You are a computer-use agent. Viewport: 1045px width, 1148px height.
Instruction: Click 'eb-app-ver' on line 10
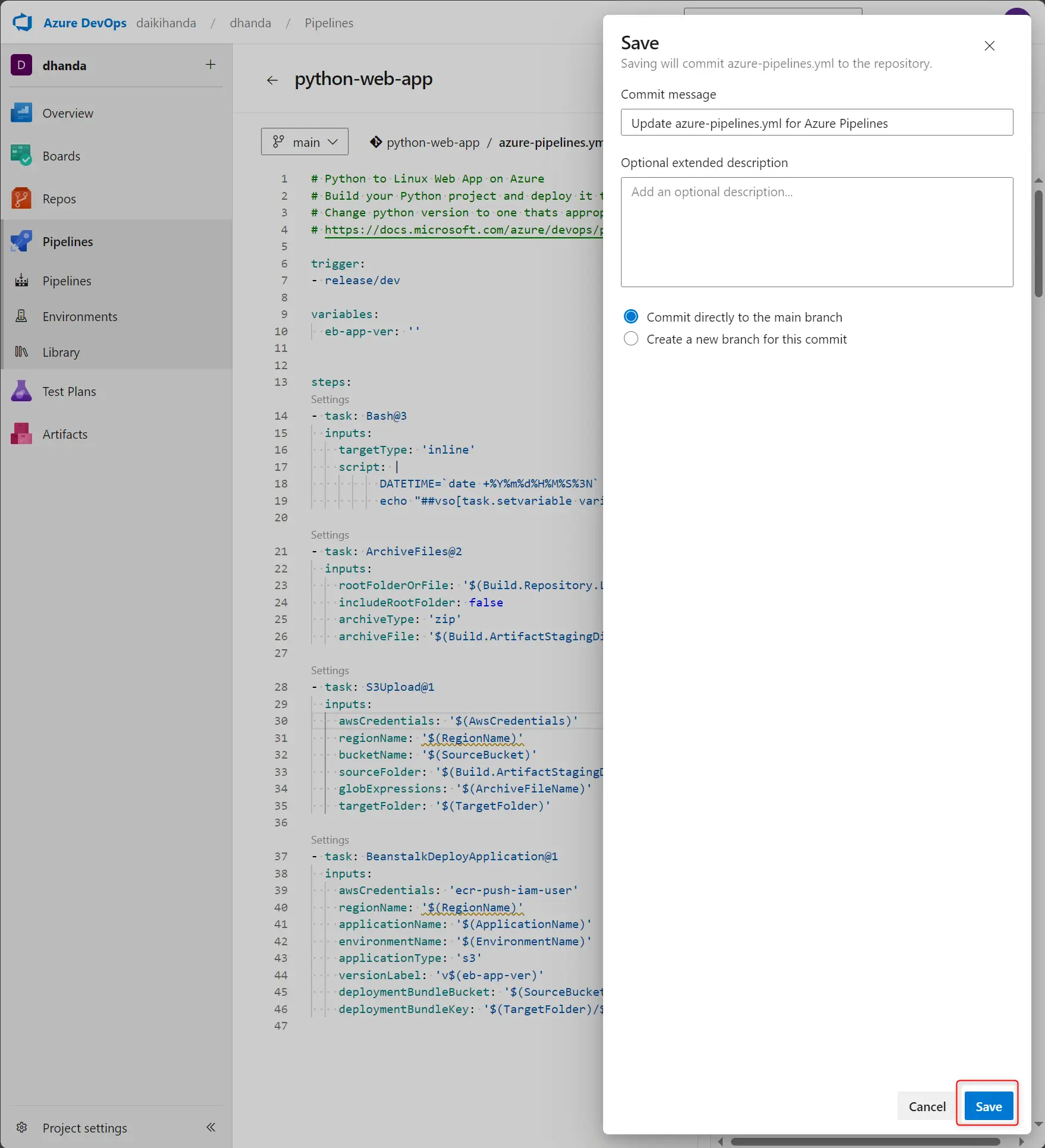click(x=359, y=331)
